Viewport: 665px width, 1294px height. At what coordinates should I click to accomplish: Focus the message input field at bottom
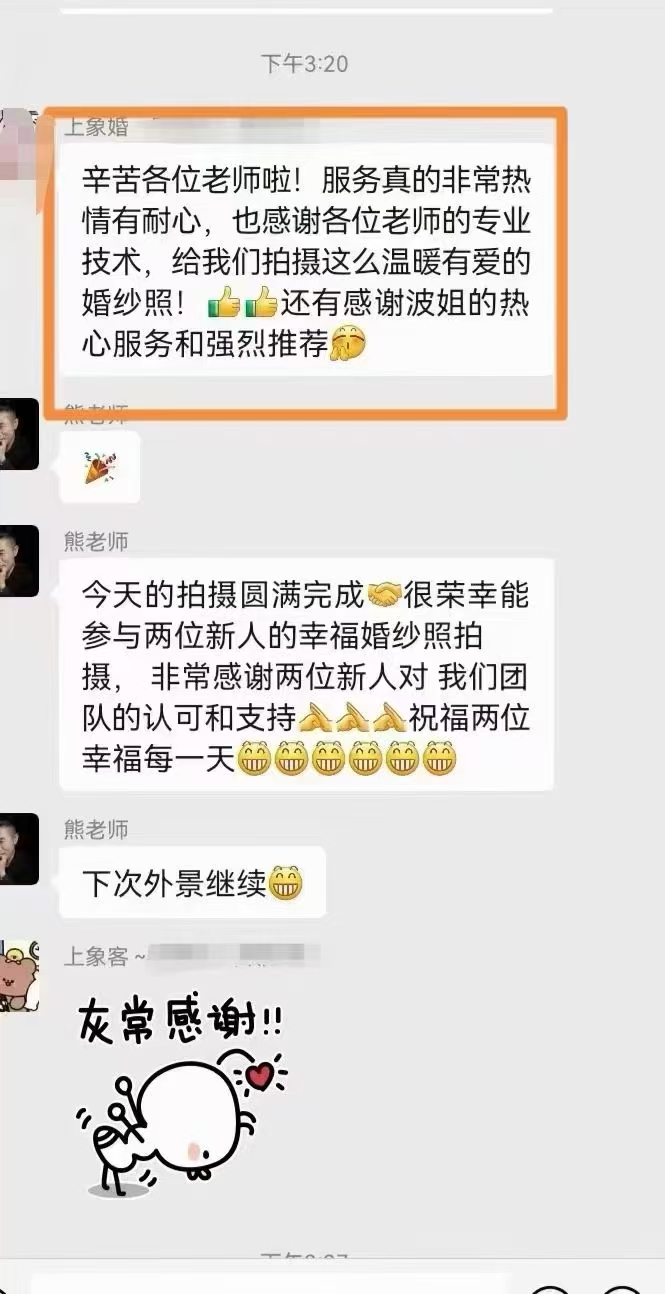click(270, 1283)
